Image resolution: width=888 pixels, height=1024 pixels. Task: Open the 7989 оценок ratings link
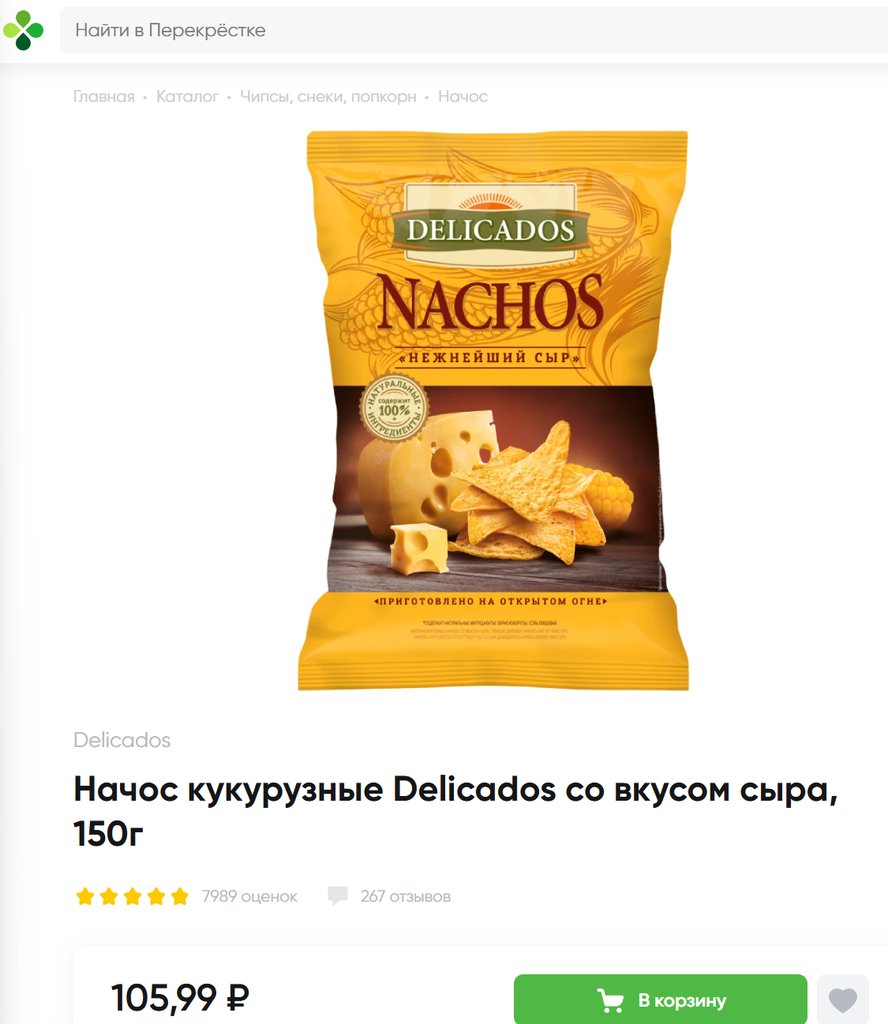(x=249, y=896)
